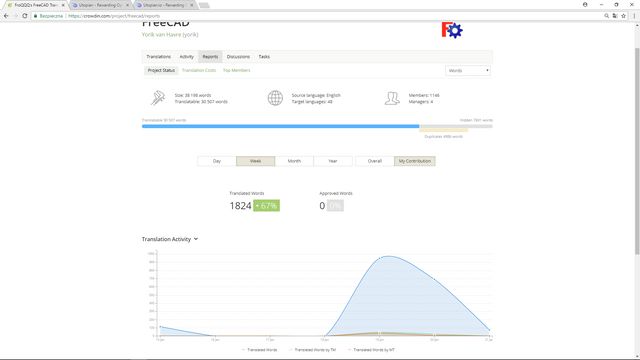
Task: Click the Members 1146 text
Action: click(424, 95)
